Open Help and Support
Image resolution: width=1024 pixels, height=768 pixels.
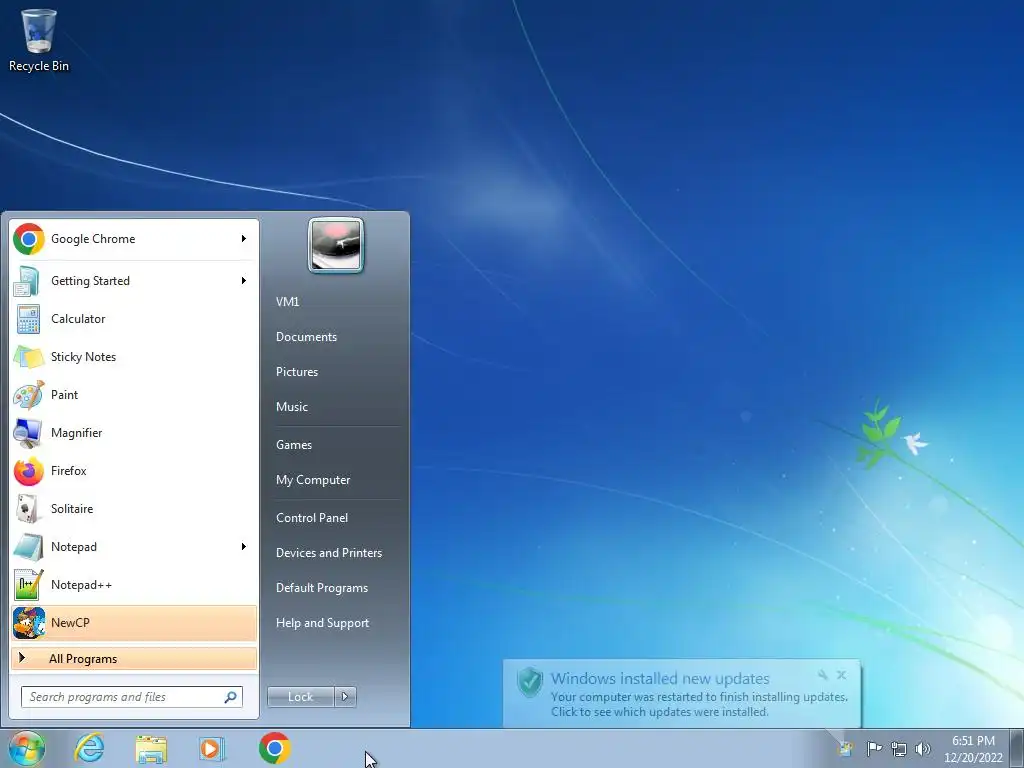coord(322,623)
